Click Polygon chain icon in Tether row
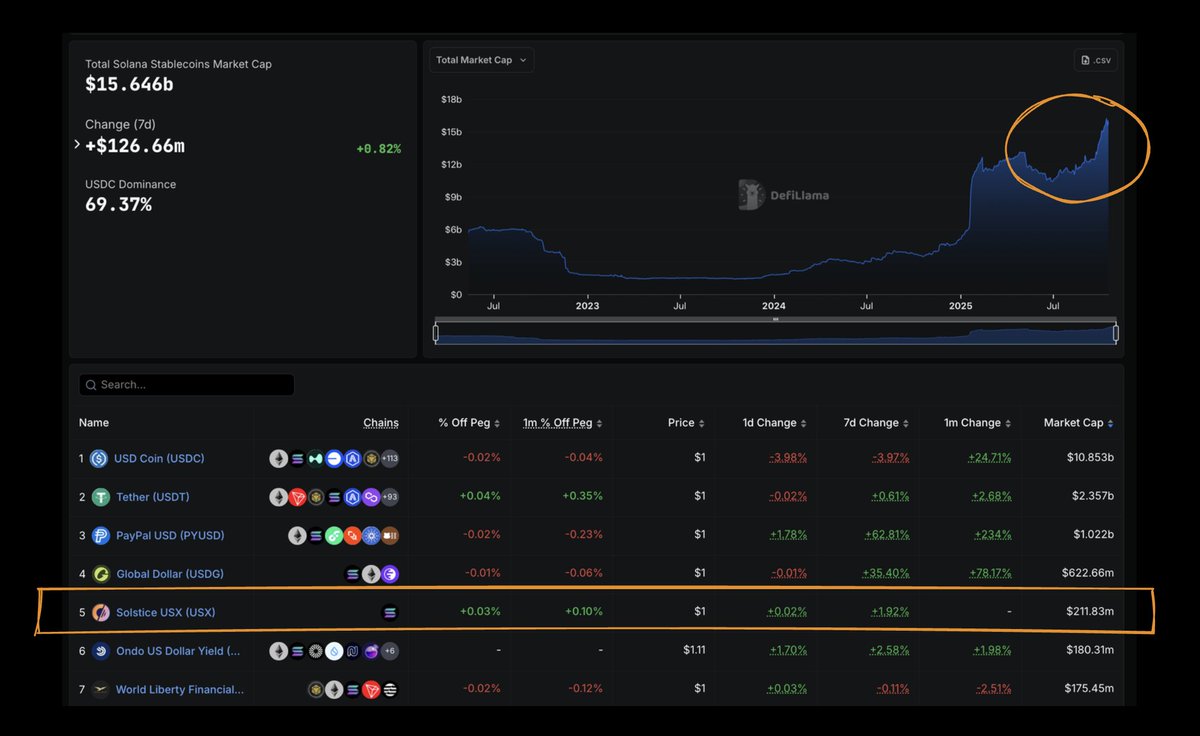Image resolution: width=1200 pixels, height=736 pixels. 371,497
